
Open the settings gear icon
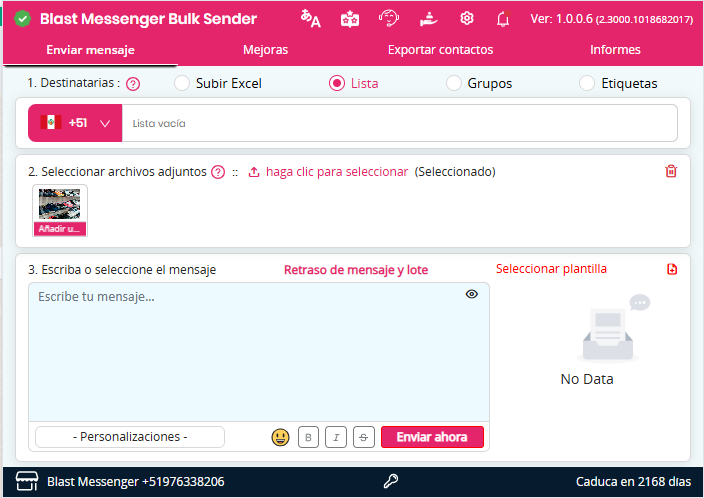click(467, 19)
